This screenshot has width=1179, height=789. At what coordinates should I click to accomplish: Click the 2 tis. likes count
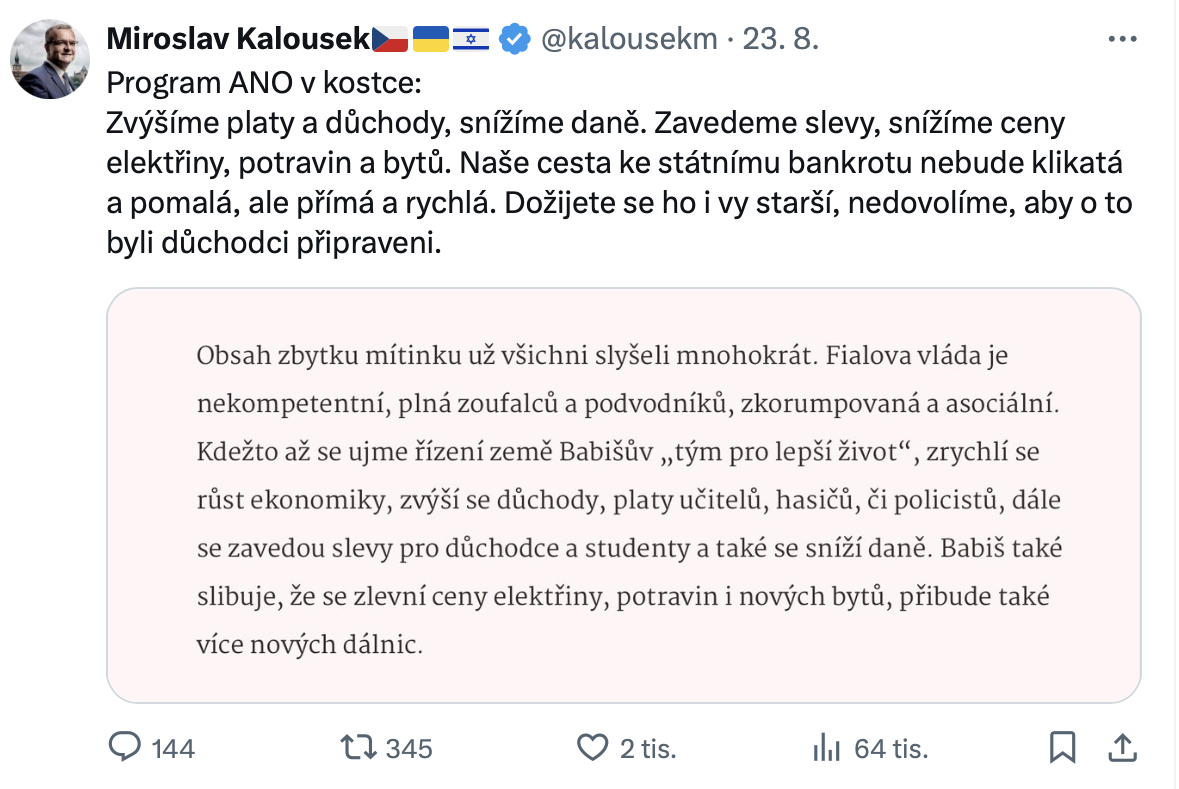[x=648, y=749]
